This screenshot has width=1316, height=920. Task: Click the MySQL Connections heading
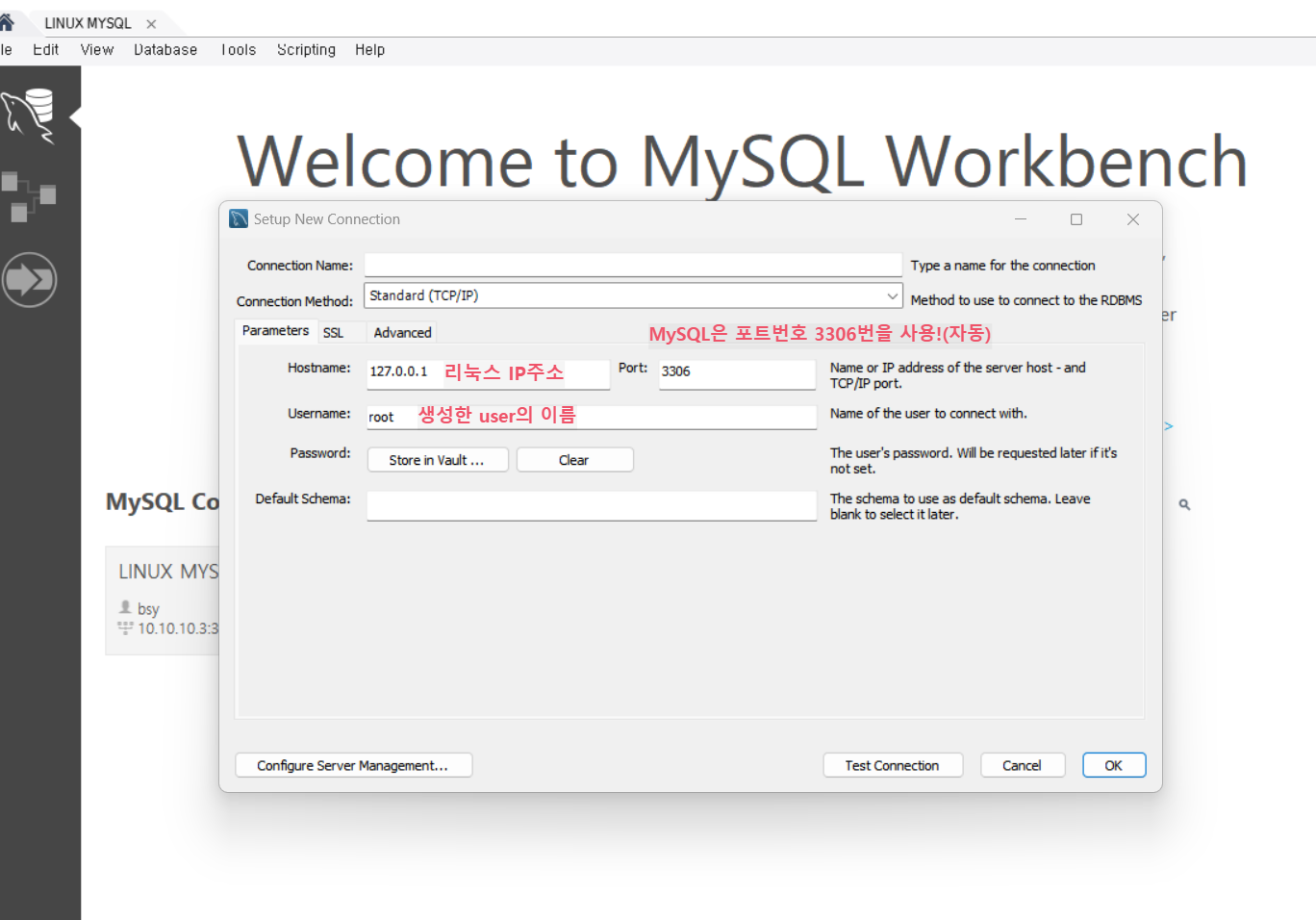[163, 501]
